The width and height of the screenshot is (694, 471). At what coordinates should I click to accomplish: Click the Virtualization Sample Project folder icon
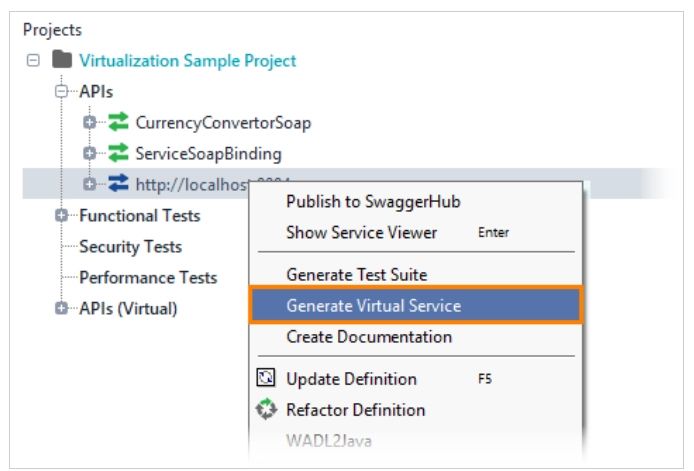[62, 61]
